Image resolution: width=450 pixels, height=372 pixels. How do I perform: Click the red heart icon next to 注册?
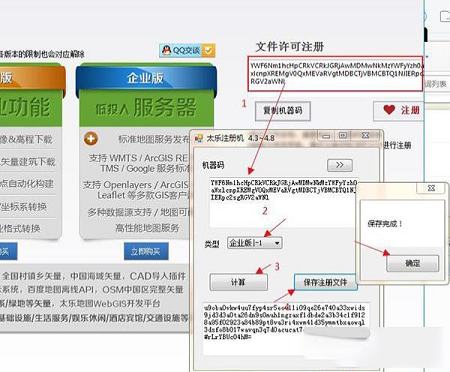coord(389,110)
